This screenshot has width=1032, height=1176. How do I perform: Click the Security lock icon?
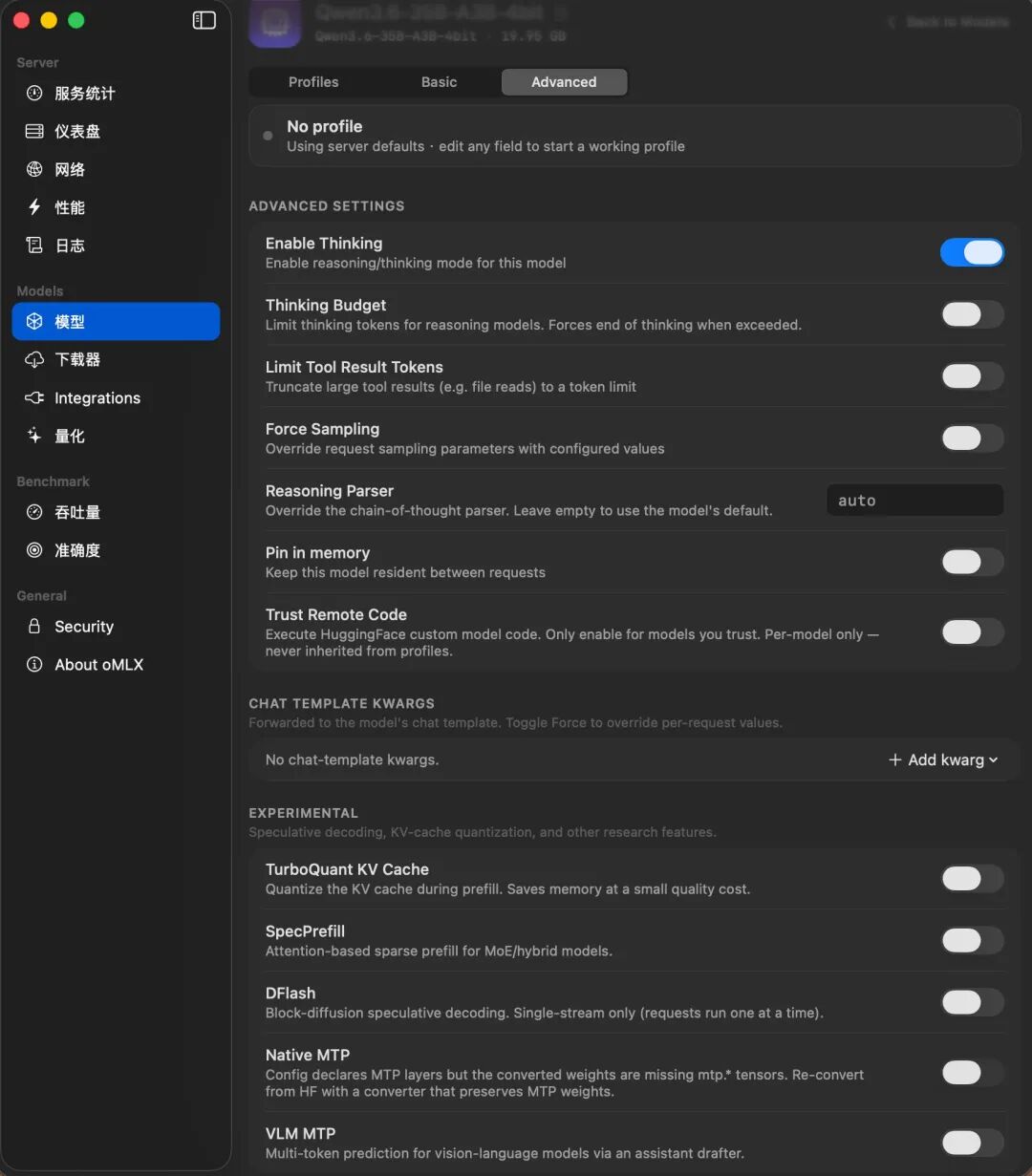pyautogui.click(x=34, y=626)
